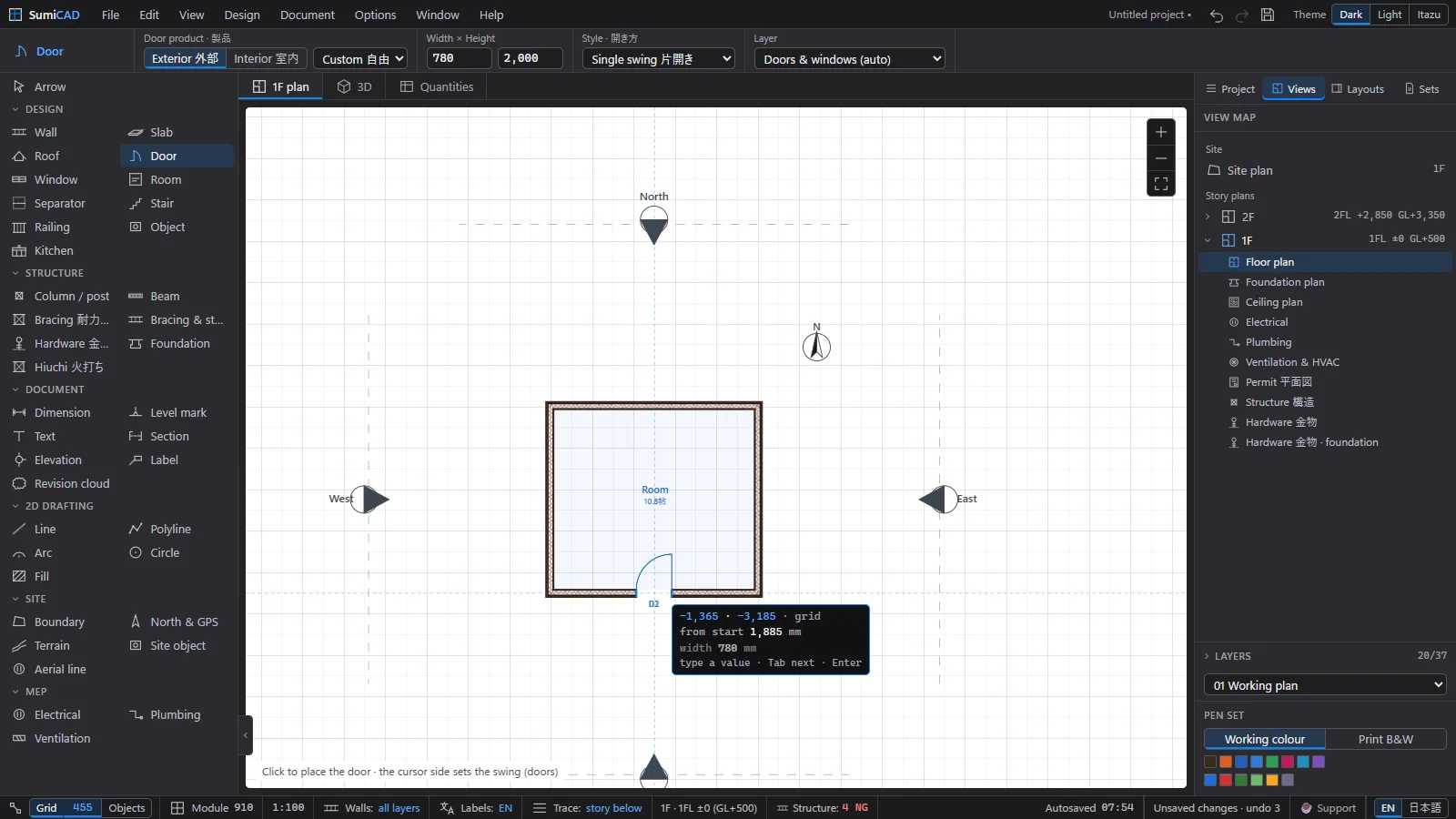Image resolution: width=1456 pixels, height=819 pixels.
Task: Click the undo arrow icon
Action: 1216,15
